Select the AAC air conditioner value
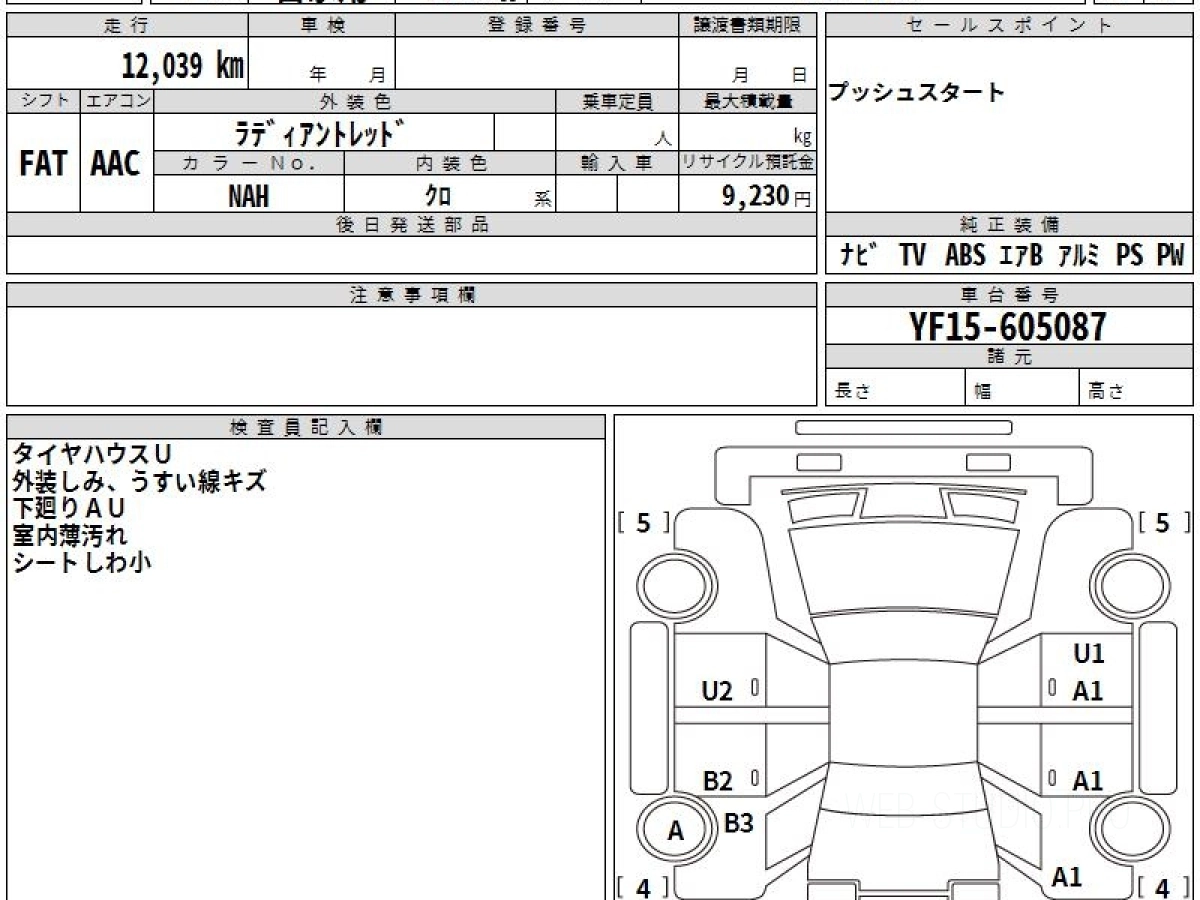The height and width of the screenshot is (900, 1200). [x=116, y=164]
